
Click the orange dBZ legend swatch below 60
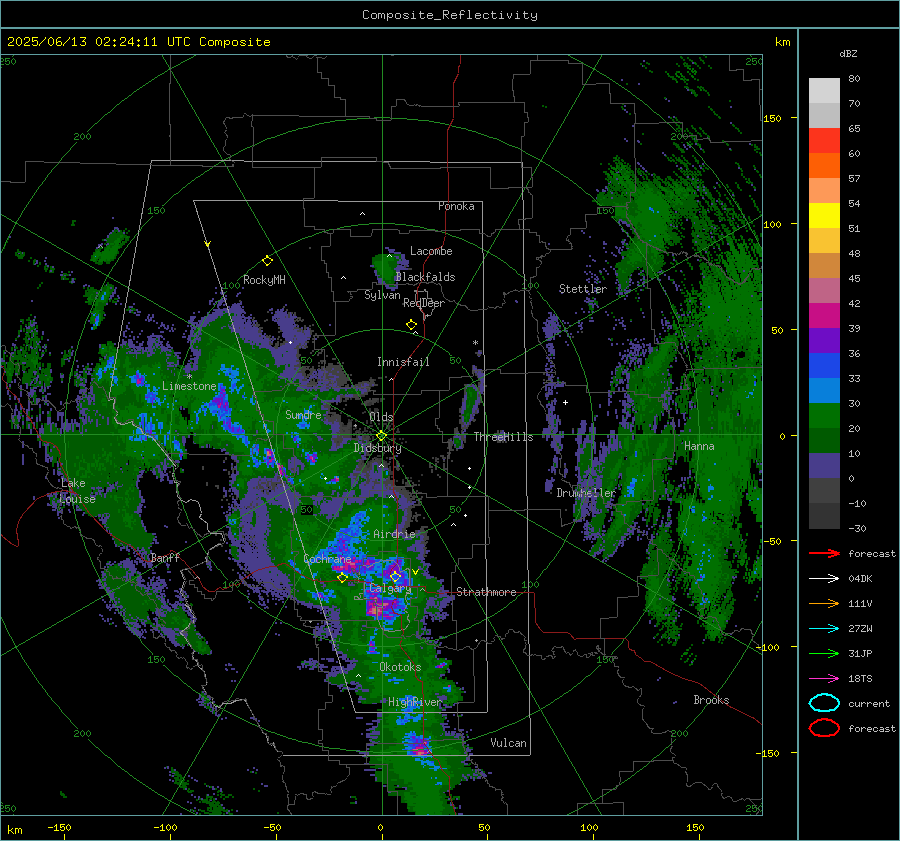point(824,166)
